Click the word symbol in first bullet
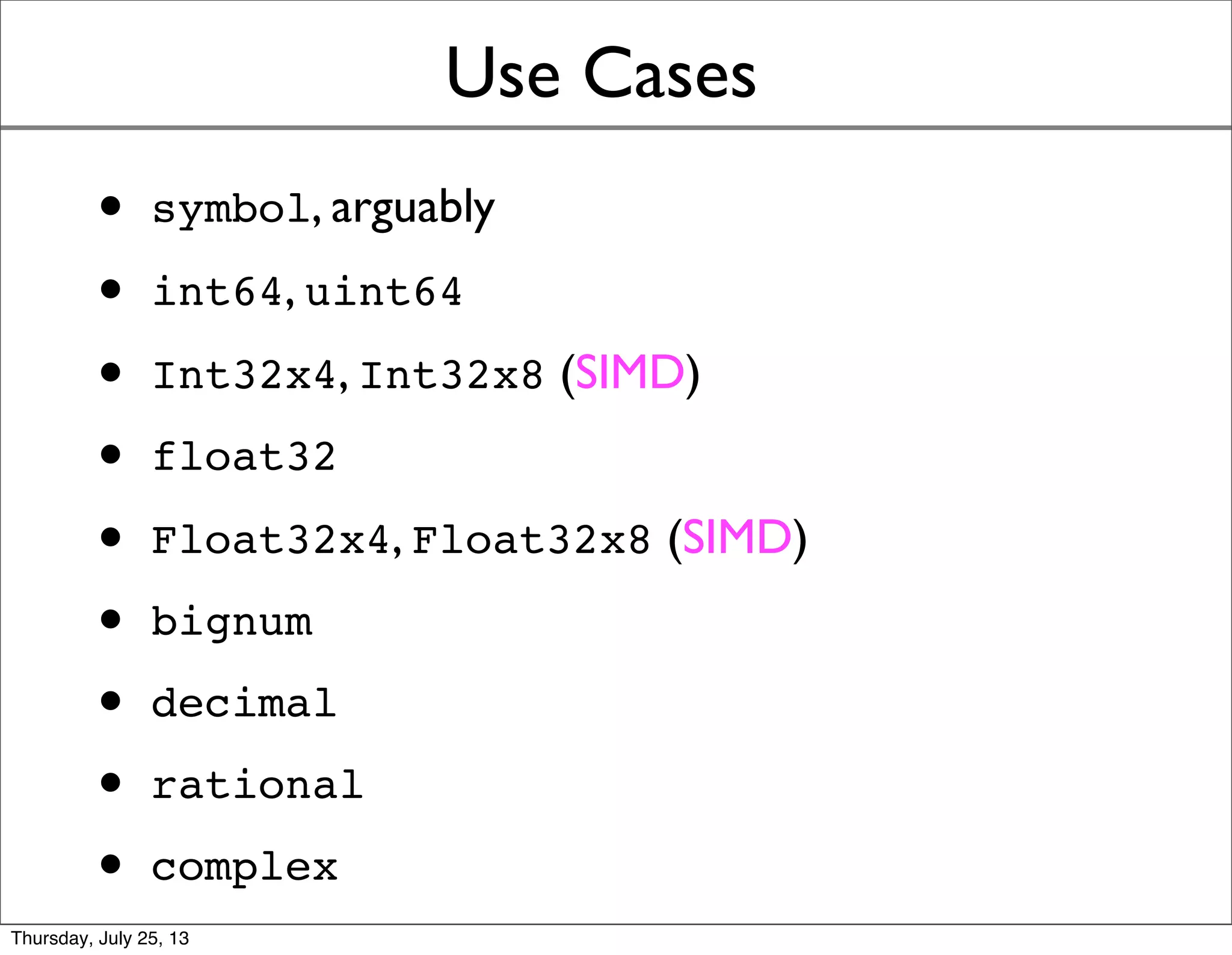The height and width of the screenshot is (955, 1232). coord(230,209)
